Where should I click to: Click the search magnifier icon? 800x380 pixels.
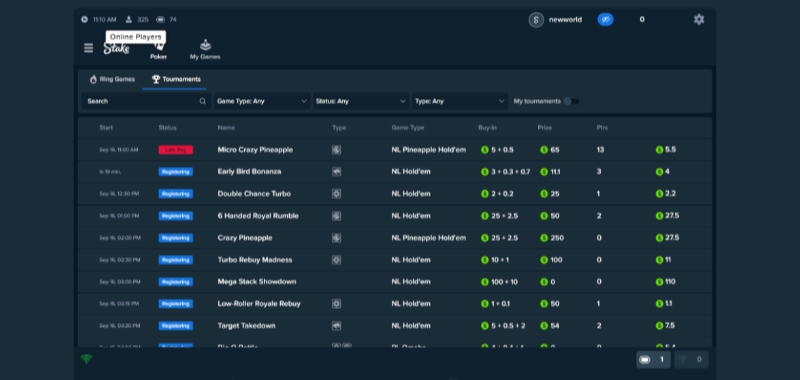[x=203, y=101]
